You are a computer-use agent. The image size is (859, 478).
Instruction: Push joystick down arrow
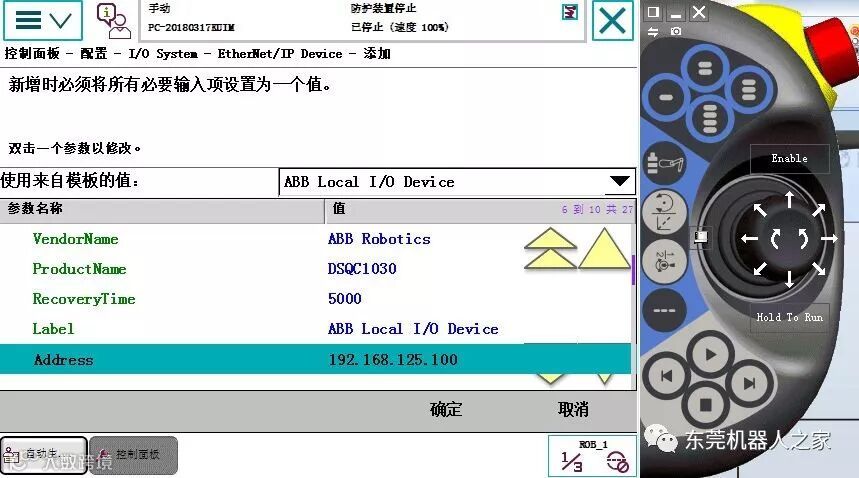[789, 279]
